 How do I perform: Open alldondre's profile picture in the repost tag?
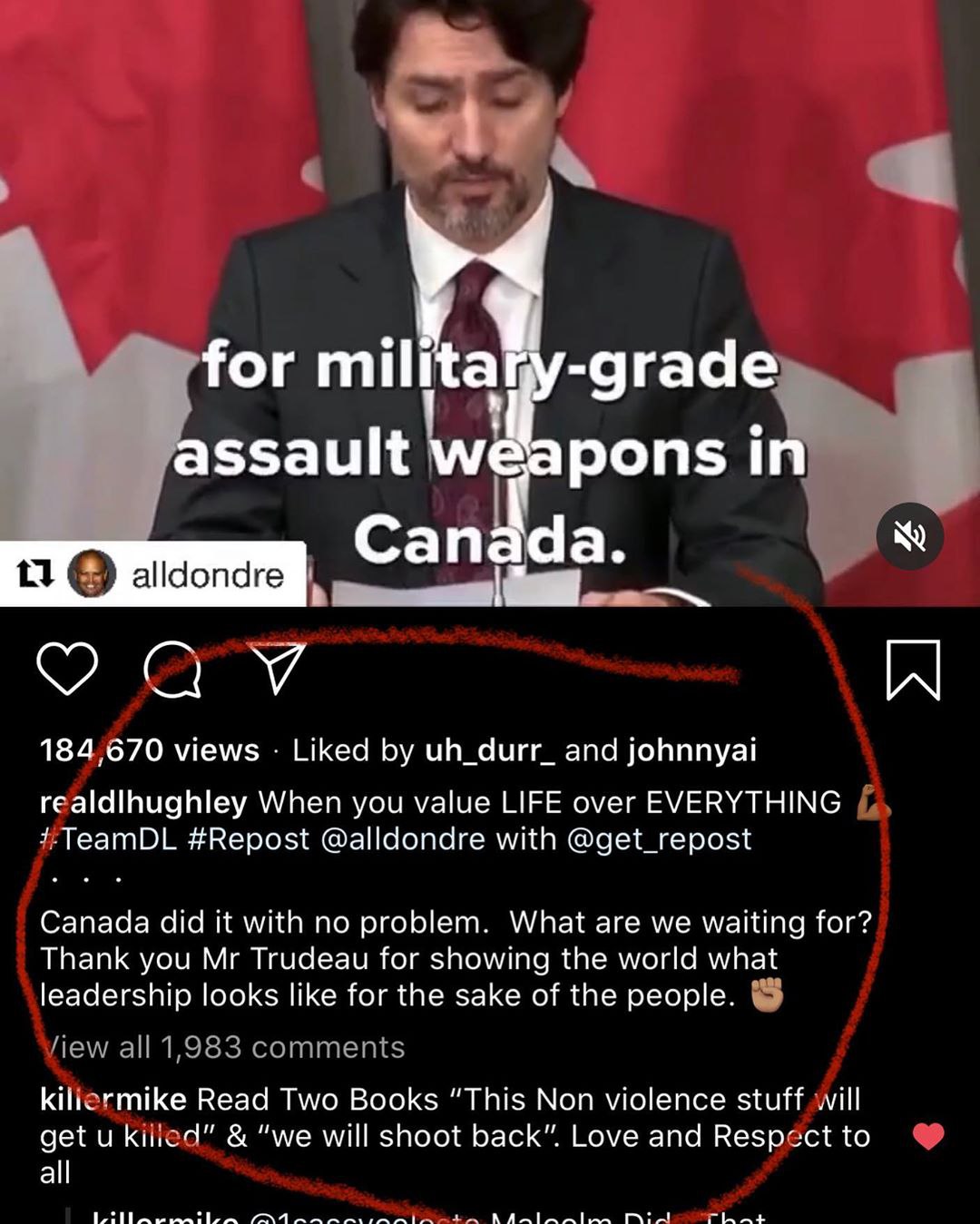coord(92,573)
